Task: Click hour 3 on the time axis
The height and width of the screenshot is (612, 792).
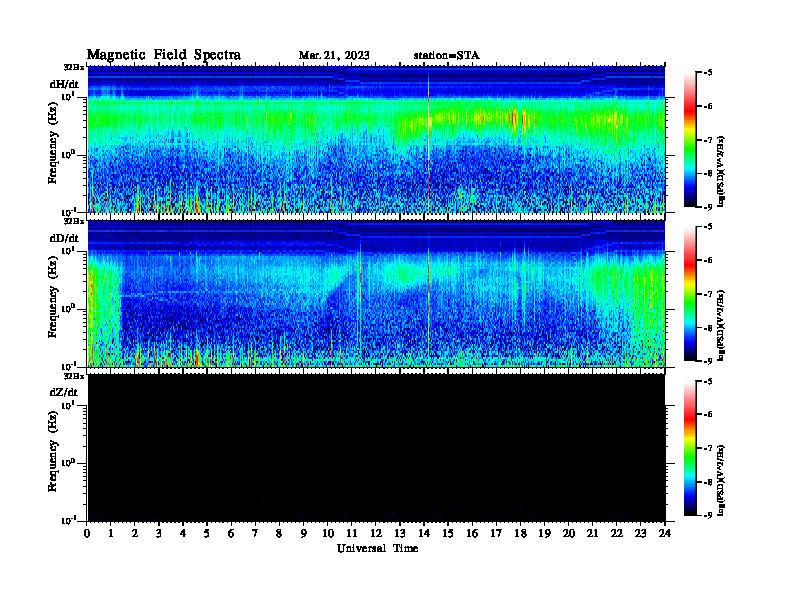Action: point(159,533)
